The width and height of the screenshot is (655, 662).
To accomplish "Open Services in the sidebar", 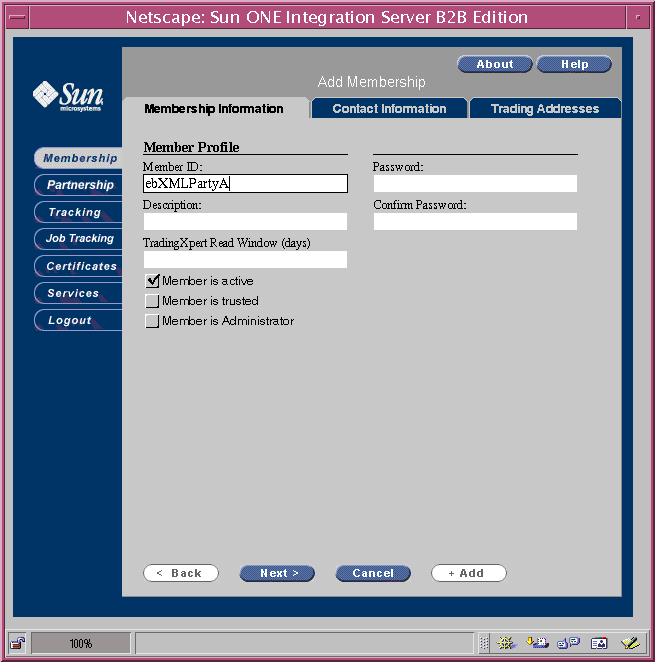I will (79, 293).
